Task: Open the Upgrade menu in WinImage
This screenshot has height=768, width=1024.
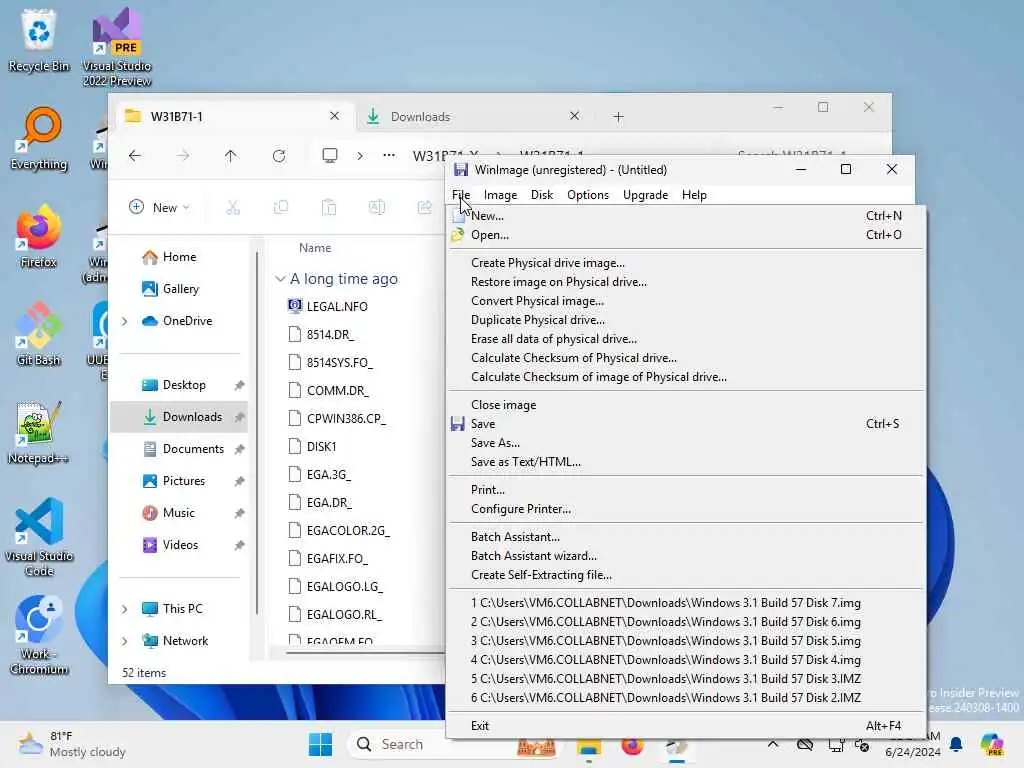Action: 645,195
